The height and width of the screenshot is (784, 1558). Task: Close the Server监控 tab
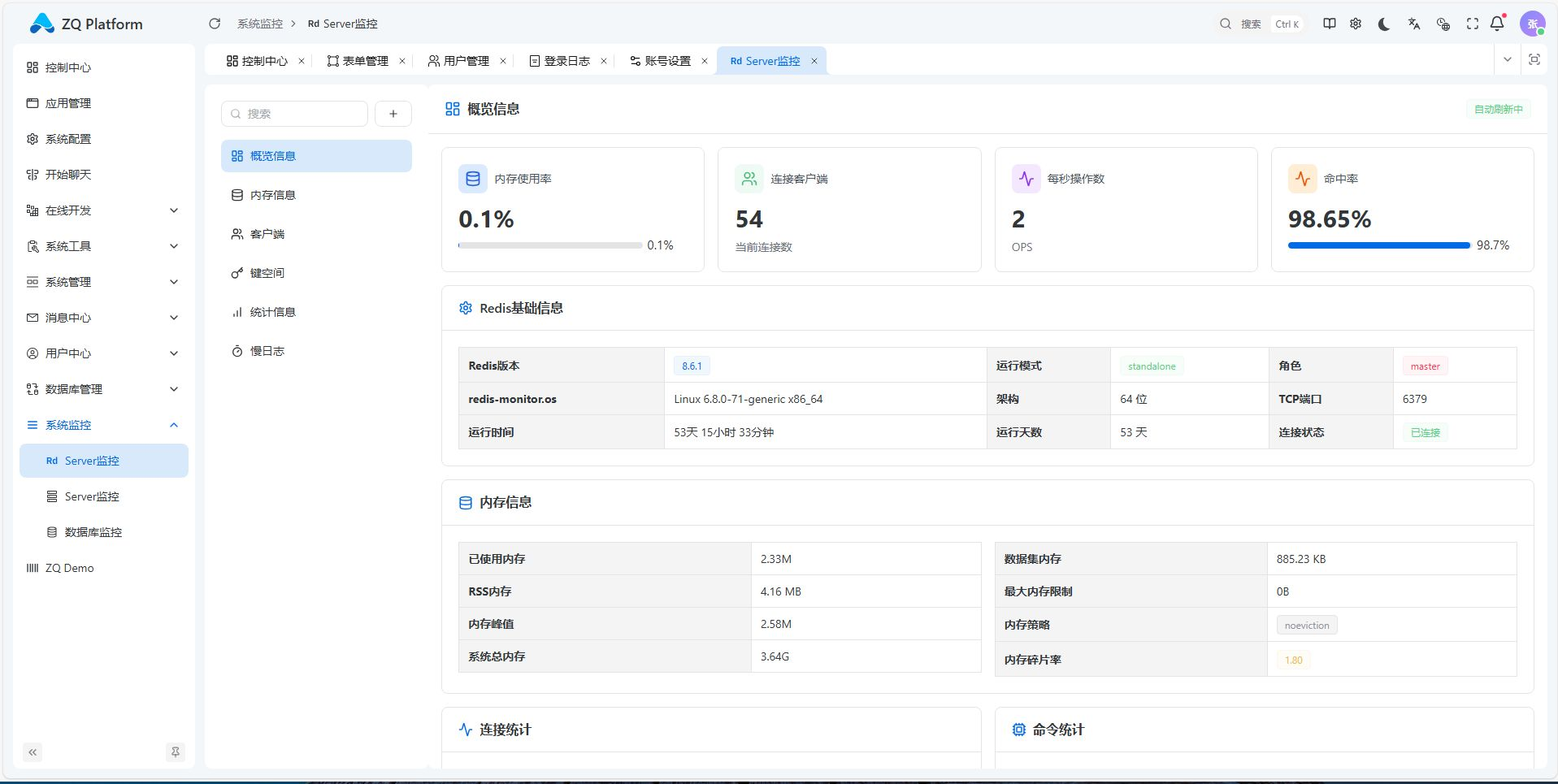(814, 61)
